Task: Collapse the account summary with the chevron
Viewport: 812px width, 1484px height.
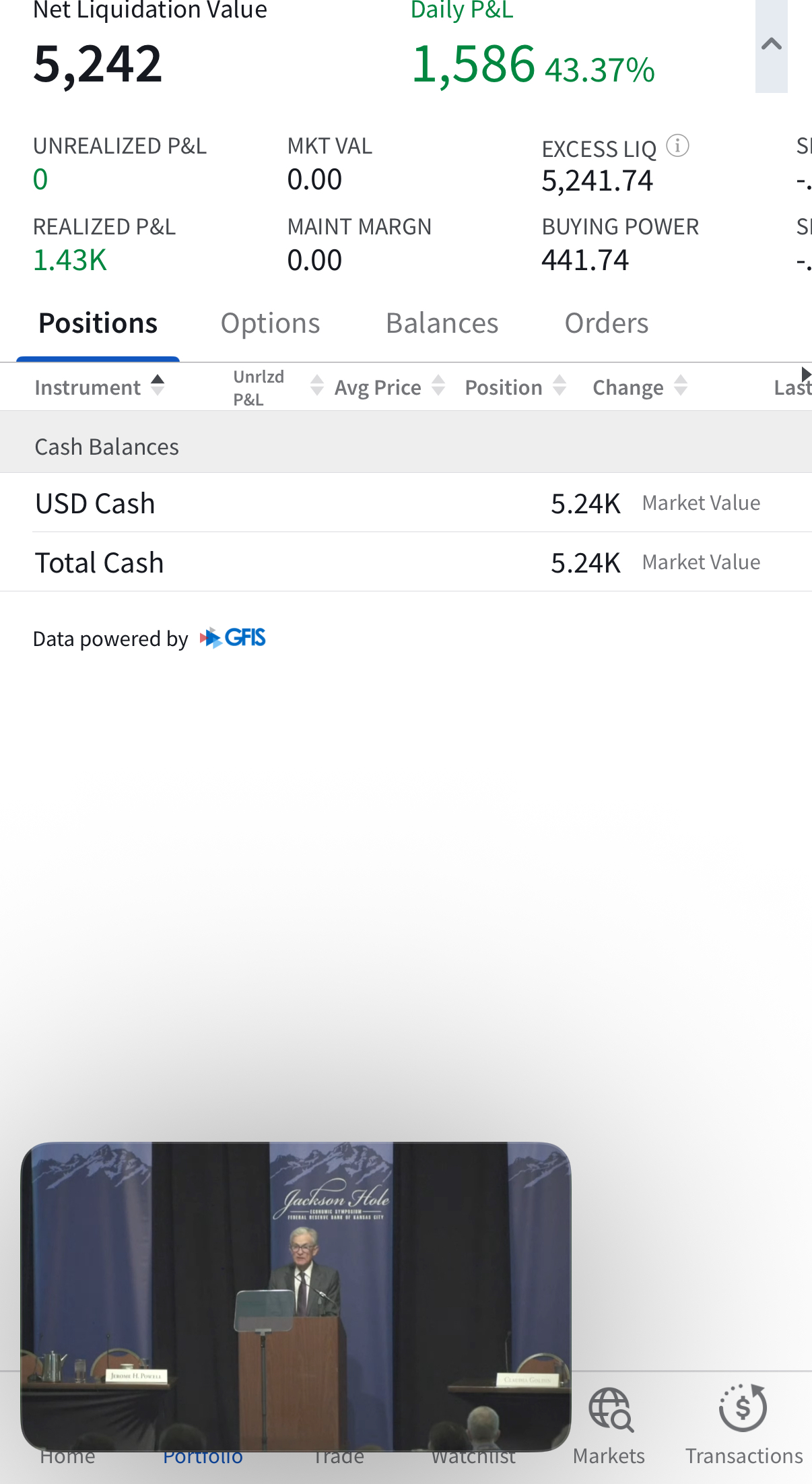Action: click(x=771, y=45)
